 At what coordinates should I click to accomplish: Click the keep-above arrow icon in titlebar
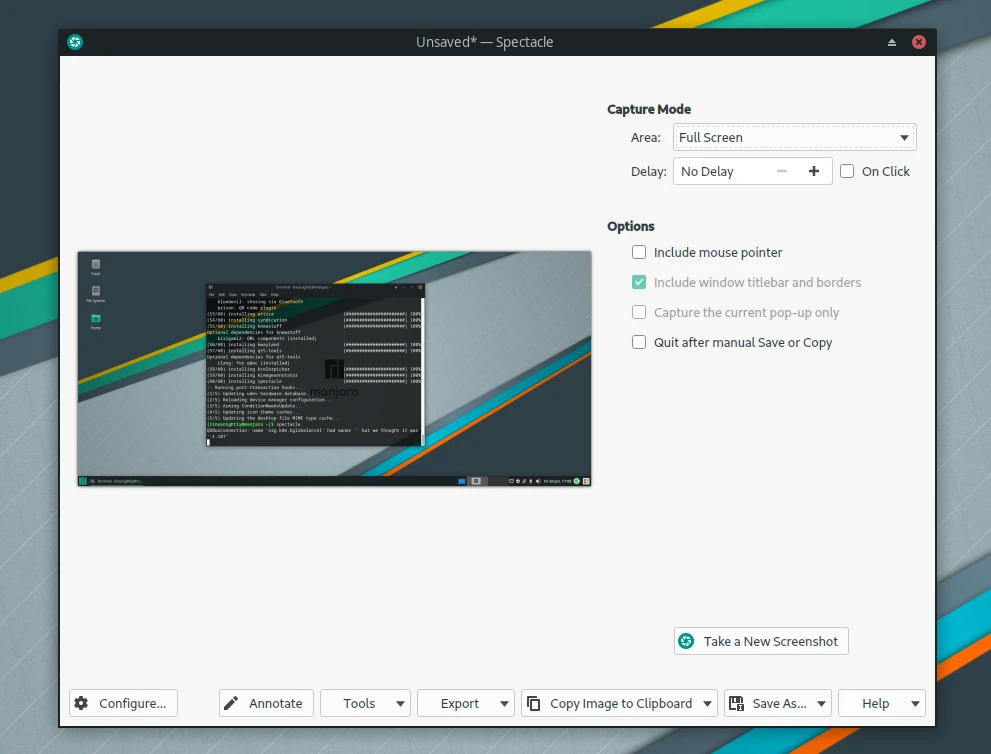click(892, 42)
